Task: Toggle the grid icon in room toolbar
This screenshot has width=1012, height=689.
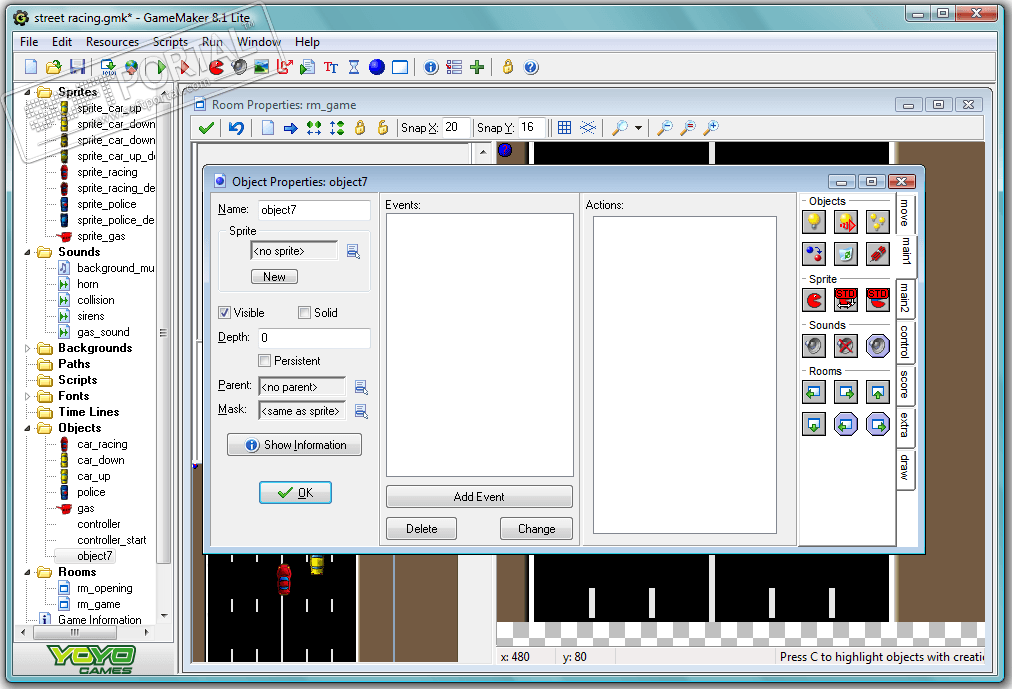Action: [x=564, y=128]
